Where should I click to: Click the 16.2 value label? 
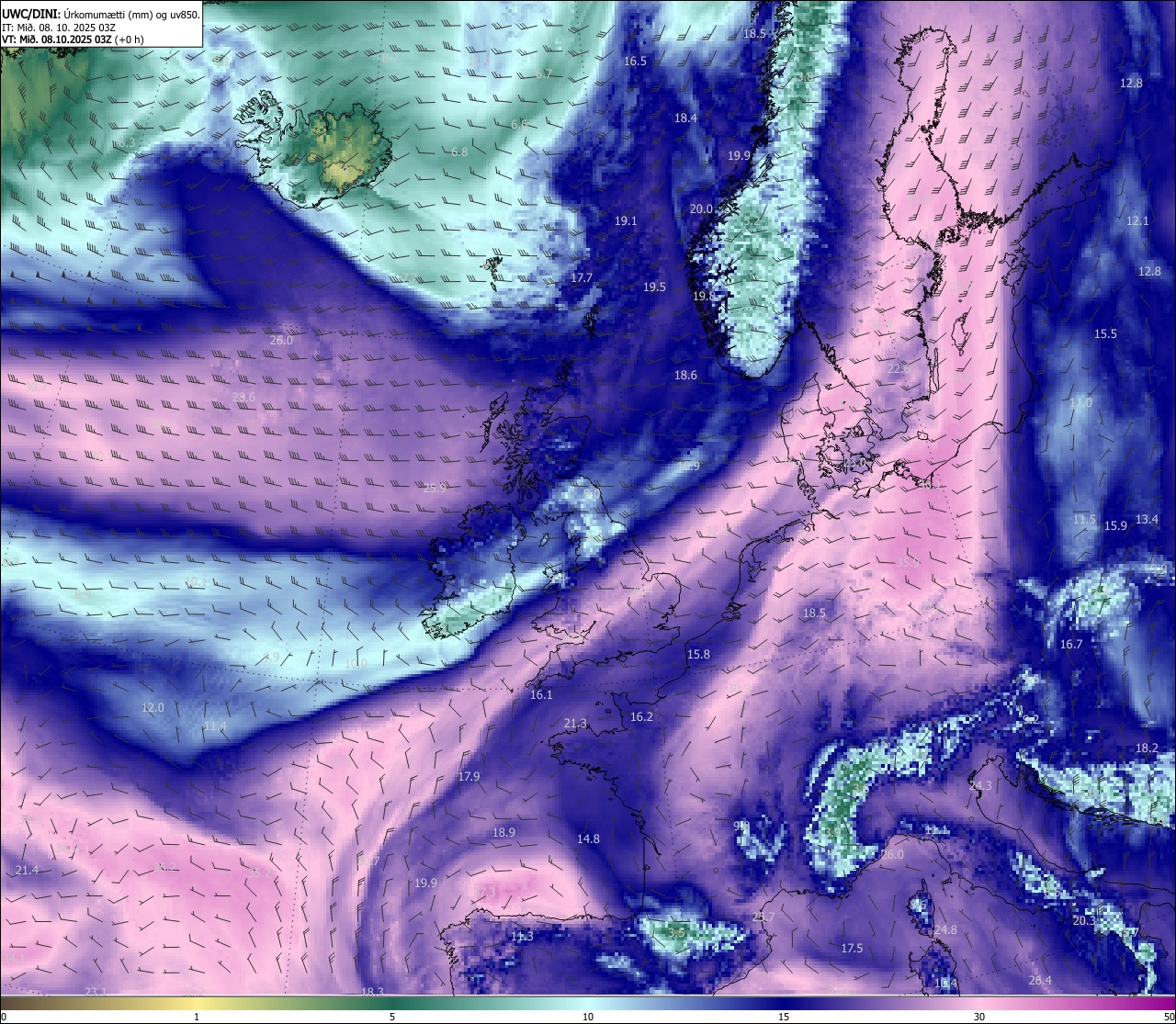point(641,716)
